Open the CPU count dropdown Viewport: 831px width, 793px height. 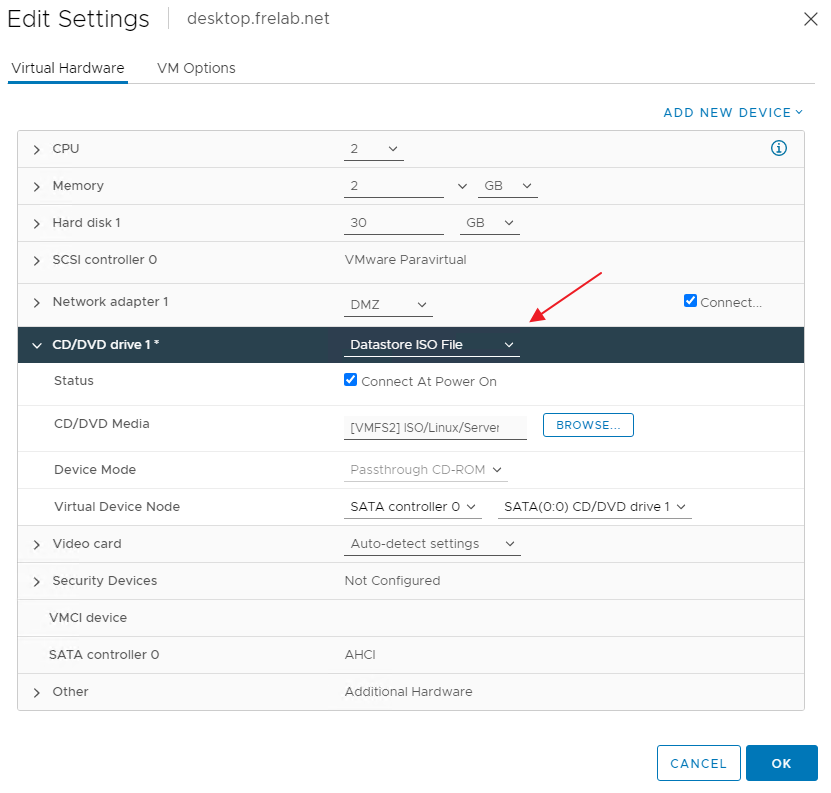point(374,149)
